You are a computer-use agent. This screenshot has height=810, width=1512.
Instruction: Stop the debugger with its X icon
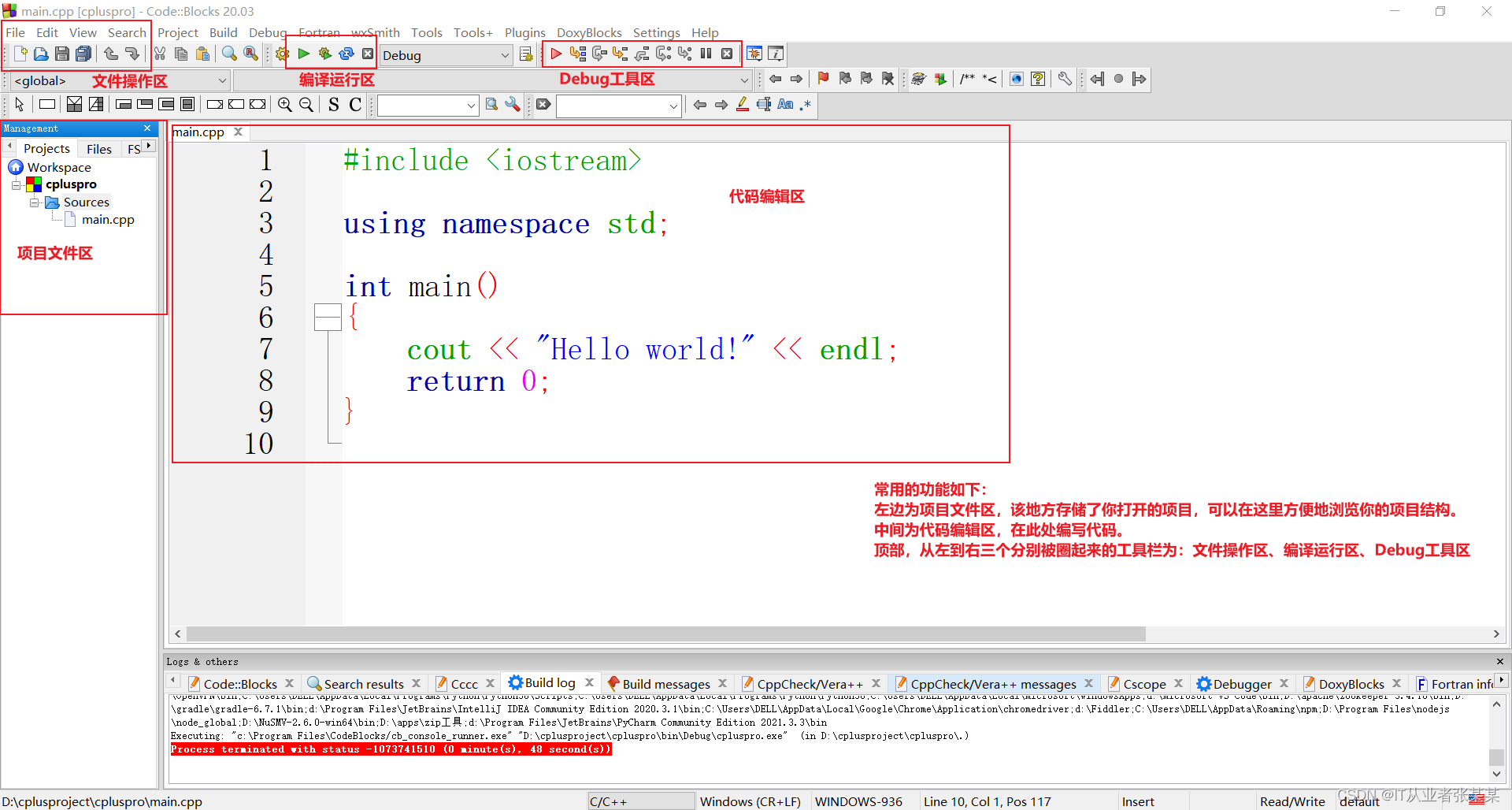[x=727, y=54]
